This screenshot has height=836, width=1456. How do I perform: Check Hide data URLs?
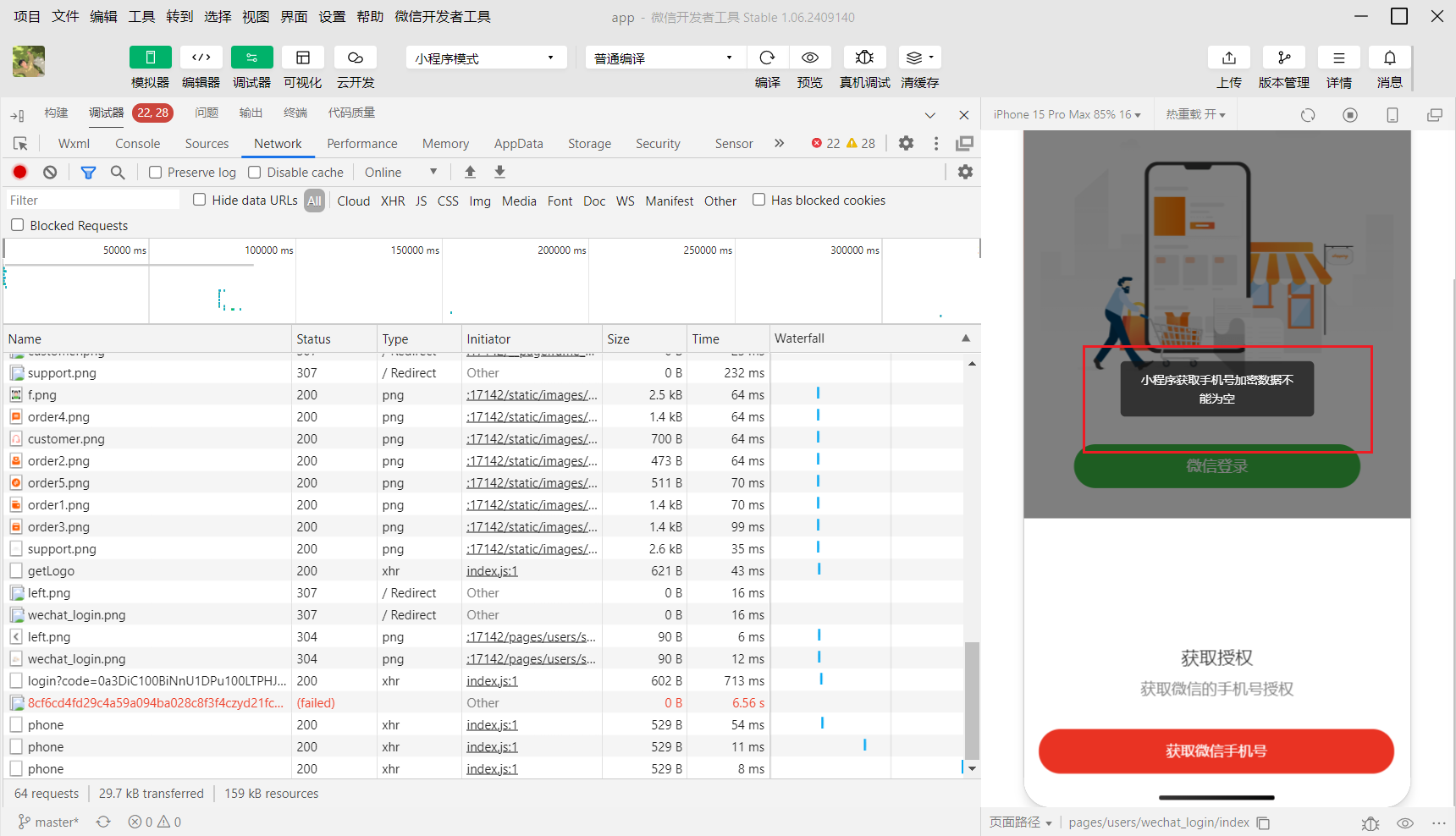200,200
